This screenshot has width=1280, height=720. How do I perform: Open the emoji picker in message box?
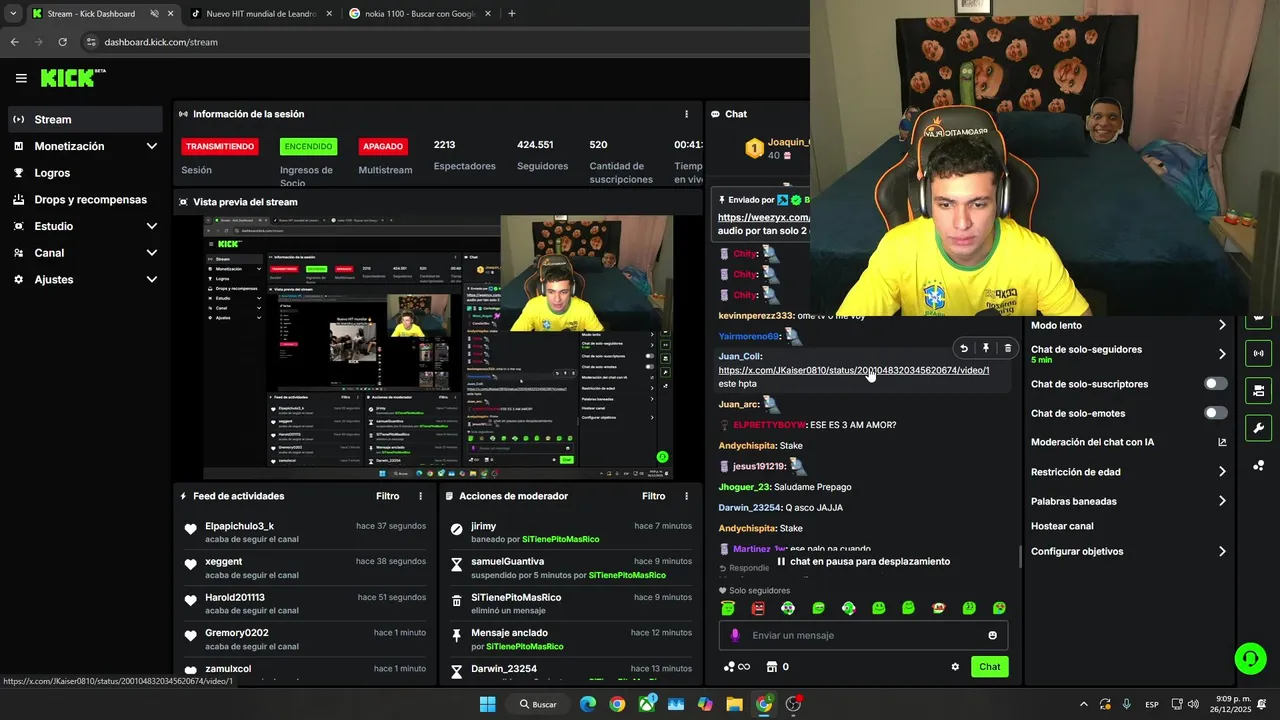[992, 635]
